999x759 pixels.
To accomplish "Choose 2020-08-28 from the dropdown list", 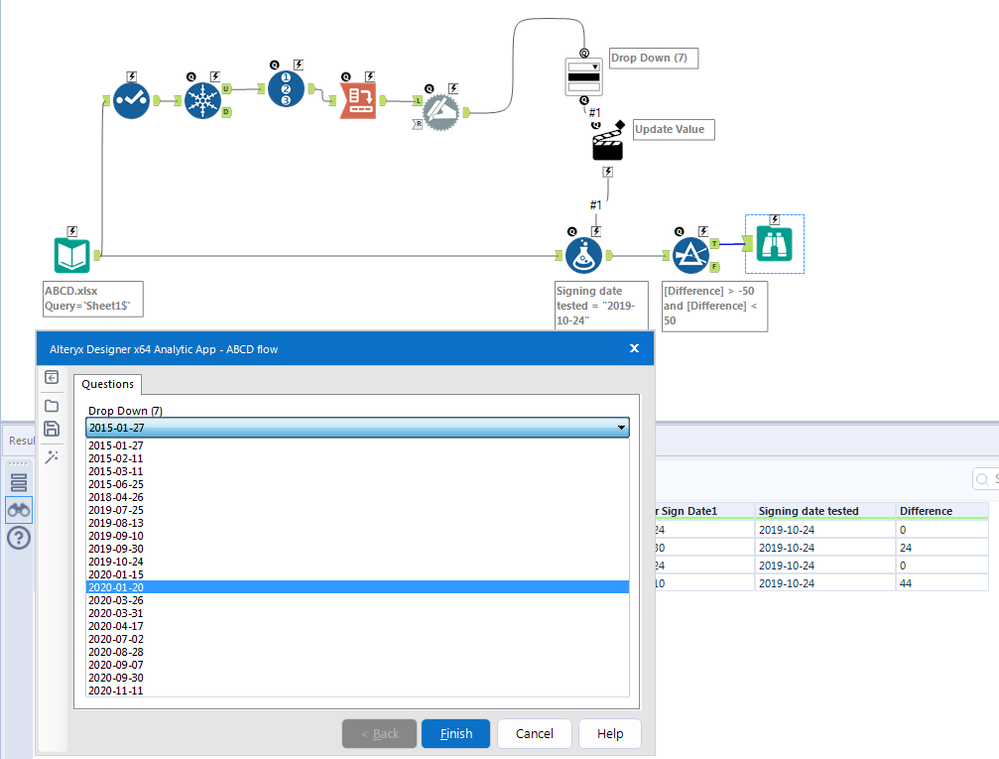I will [357, 652].
